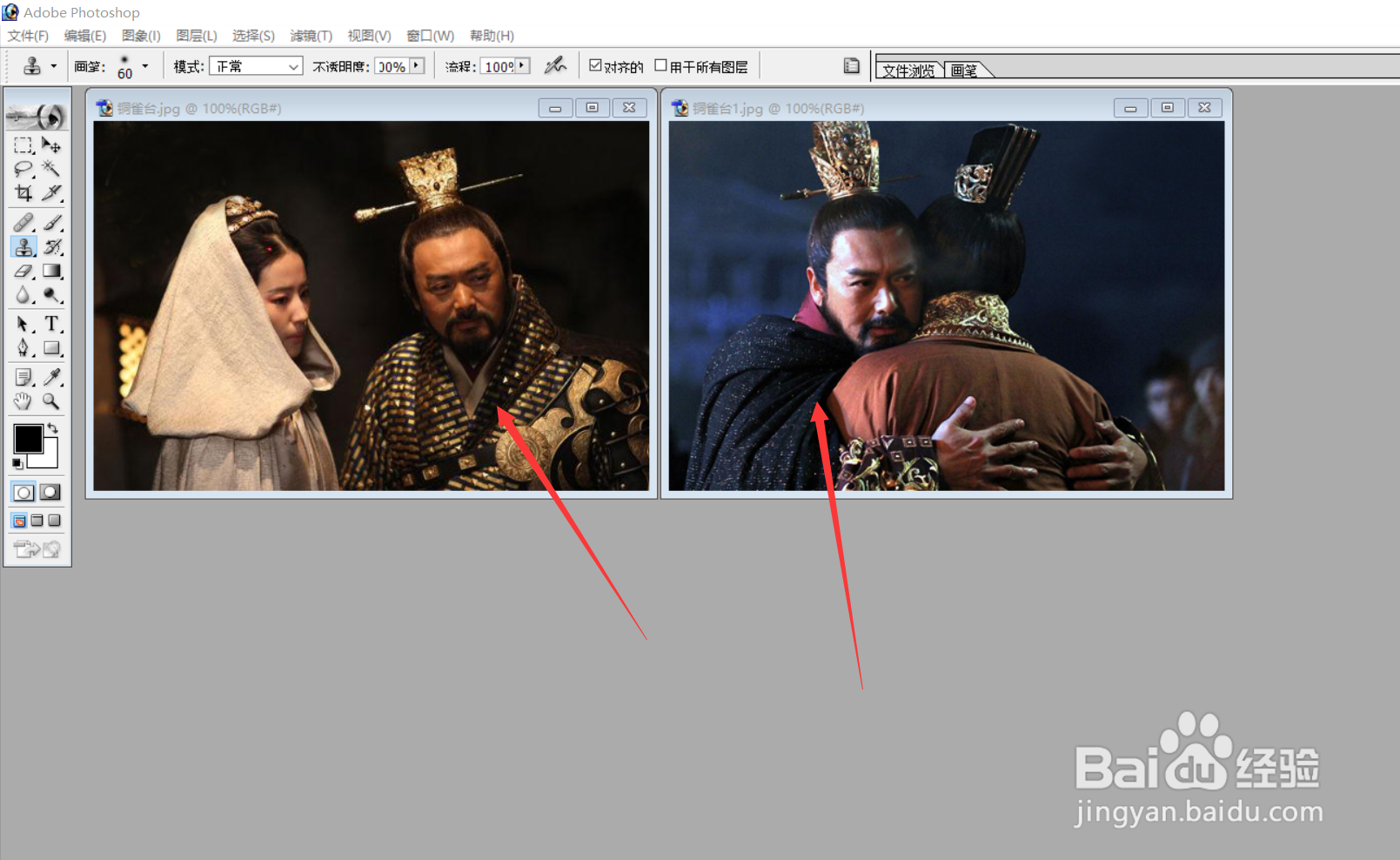Screen dimensions: 1400x860
Task: Select the Move tool
Action: tap(51, 144)
